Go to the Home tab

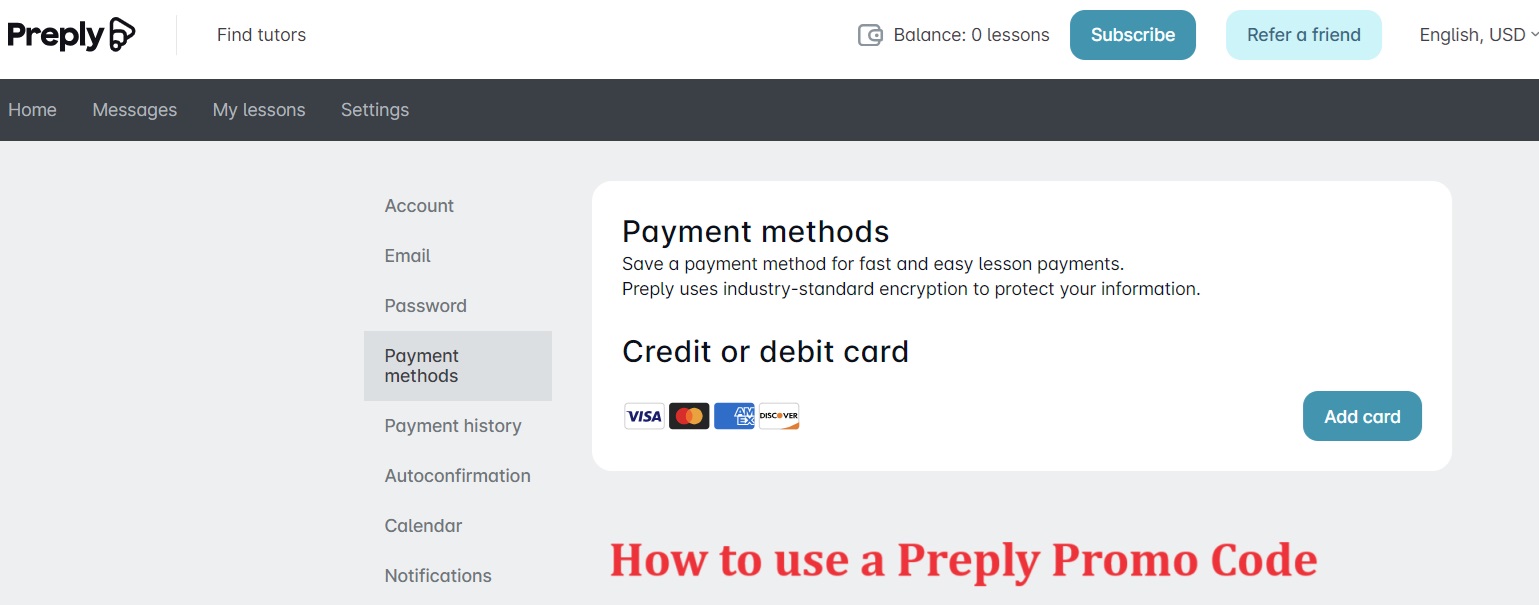click(x=32, y=110)
